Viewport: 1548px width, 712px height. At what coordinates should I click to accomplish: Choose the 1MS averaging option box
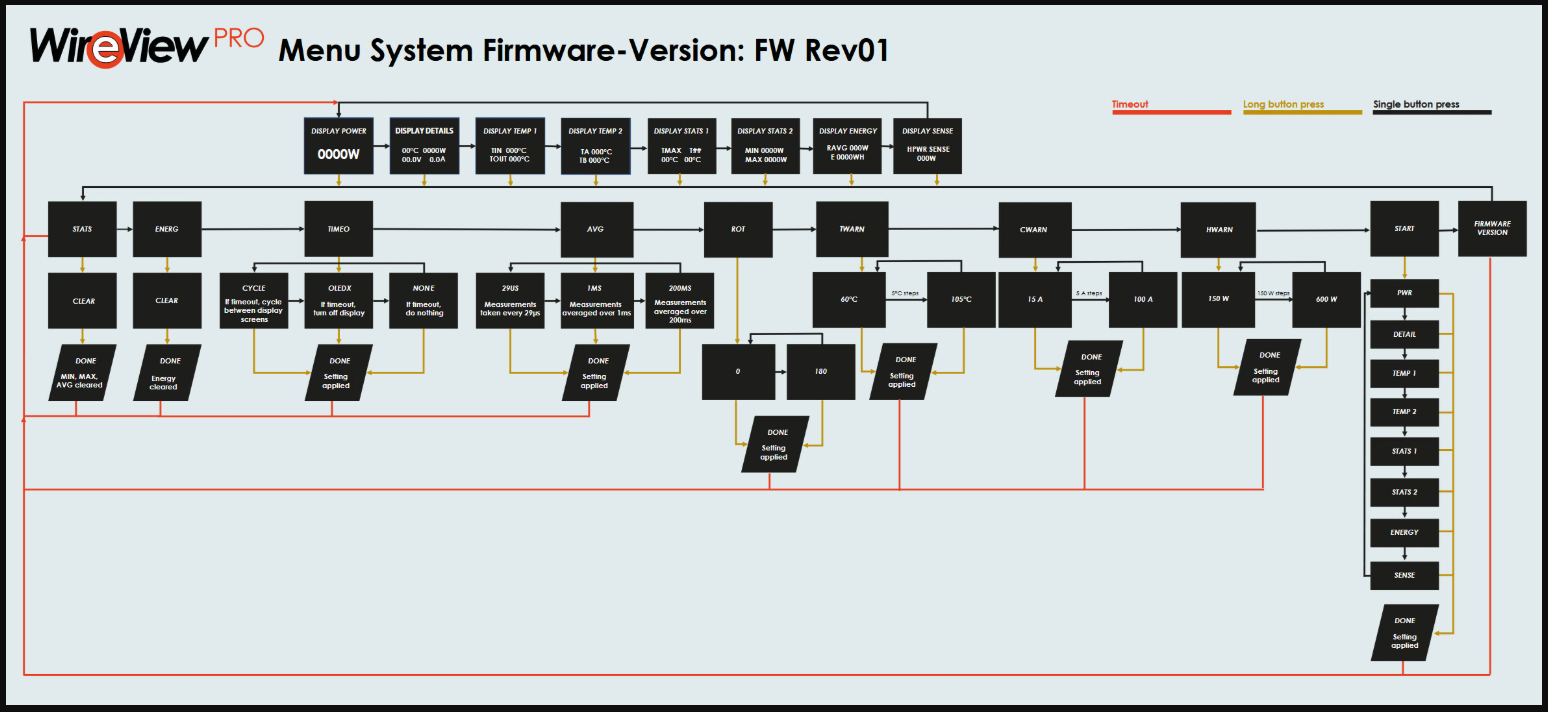coord(596,300)
